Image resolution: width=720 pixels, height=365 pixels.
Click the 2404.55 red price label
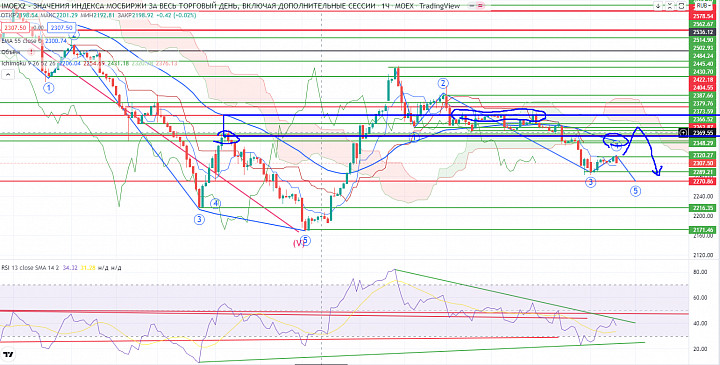click(x=704, y=88)
